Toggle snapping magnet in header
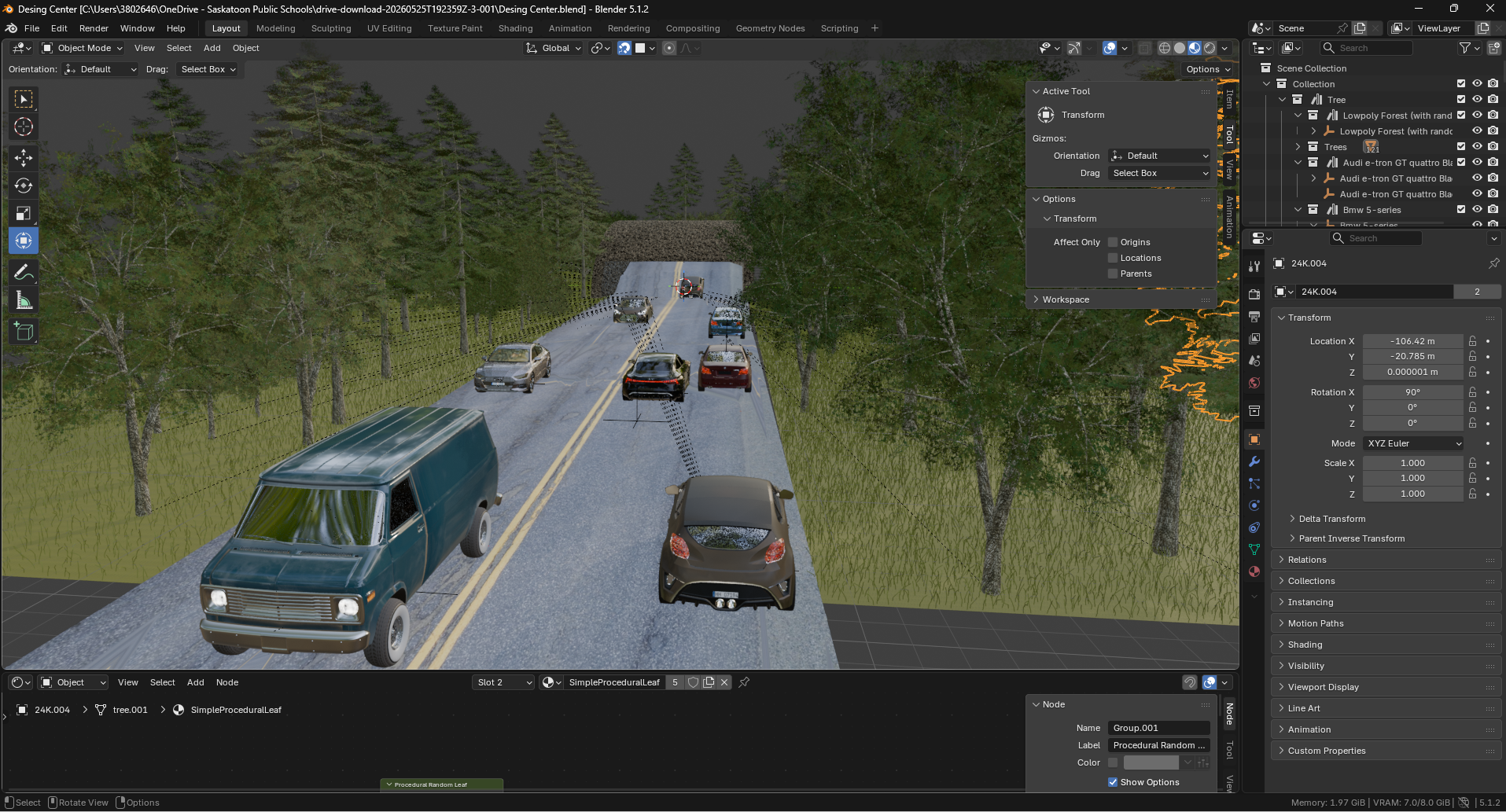The image size is (1506, 812). (x=624, y=48)
